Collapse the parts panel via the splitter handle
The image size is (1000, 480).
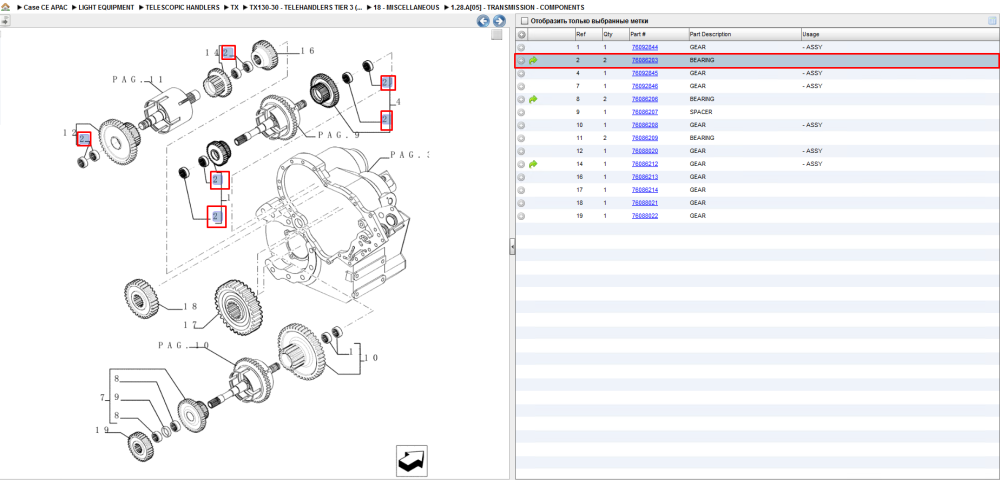tap(512, 247)
